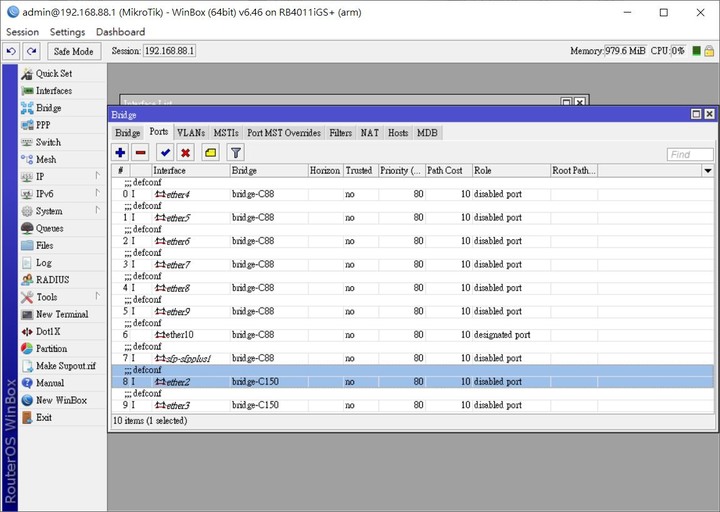This screenshot has width=720, height=512.
Task: Switch to Port MST Overrides tab
Action: [x=284, y=133]
